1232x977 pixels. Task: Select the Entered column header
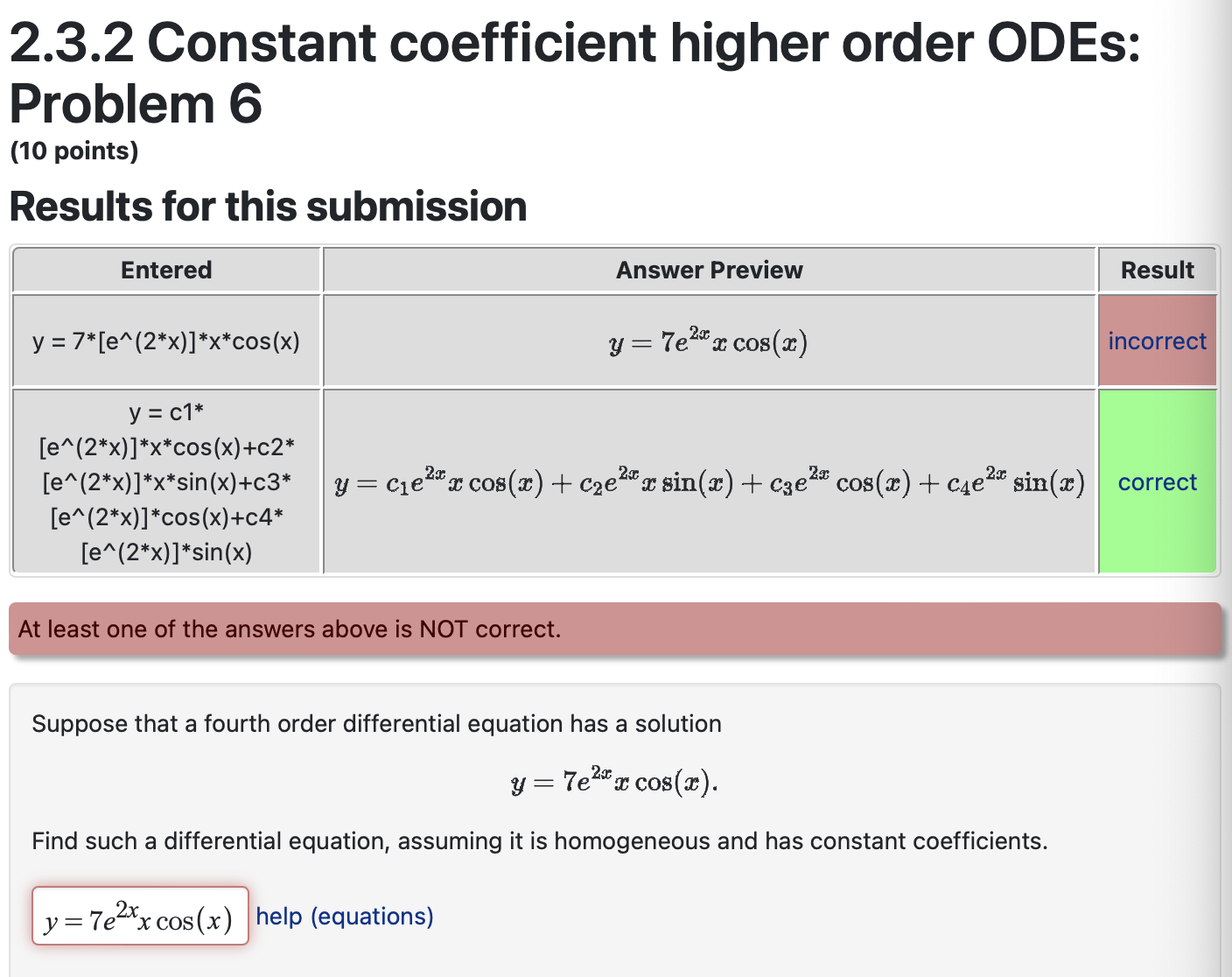click(166, 270)
